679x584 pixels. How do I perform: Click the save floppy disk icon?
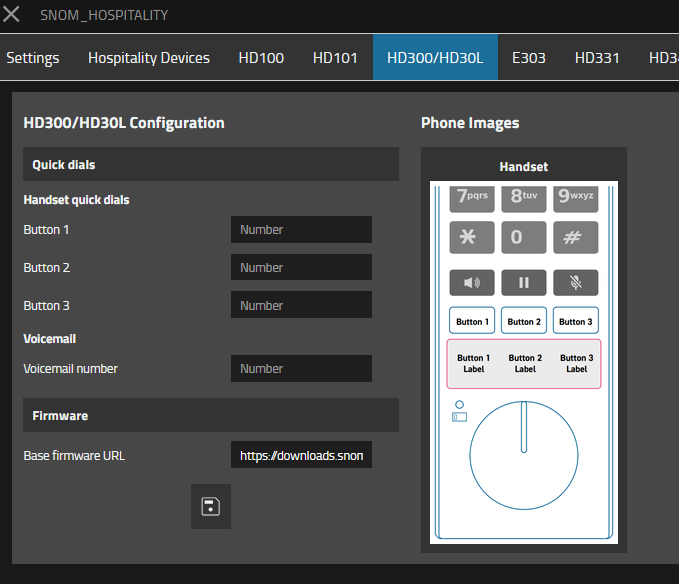[210, 506]
